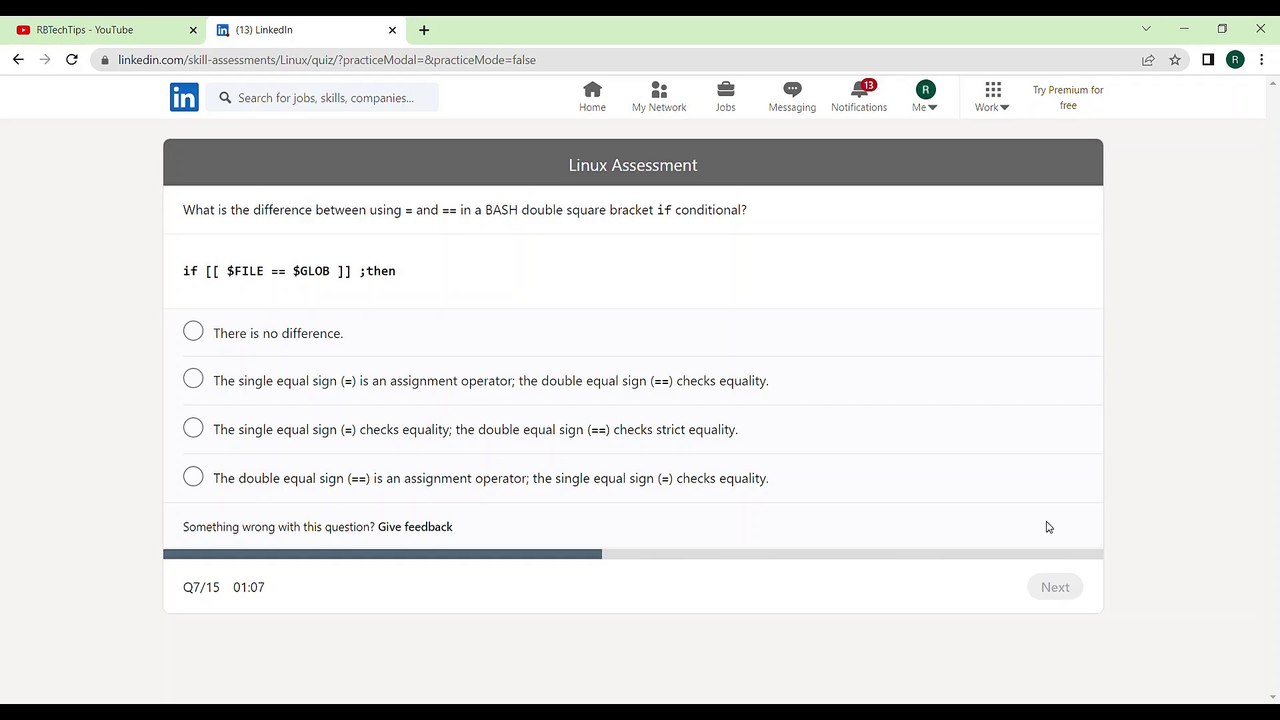Open tab search chevron
1280x720 pixels.
click(1146, 29)
